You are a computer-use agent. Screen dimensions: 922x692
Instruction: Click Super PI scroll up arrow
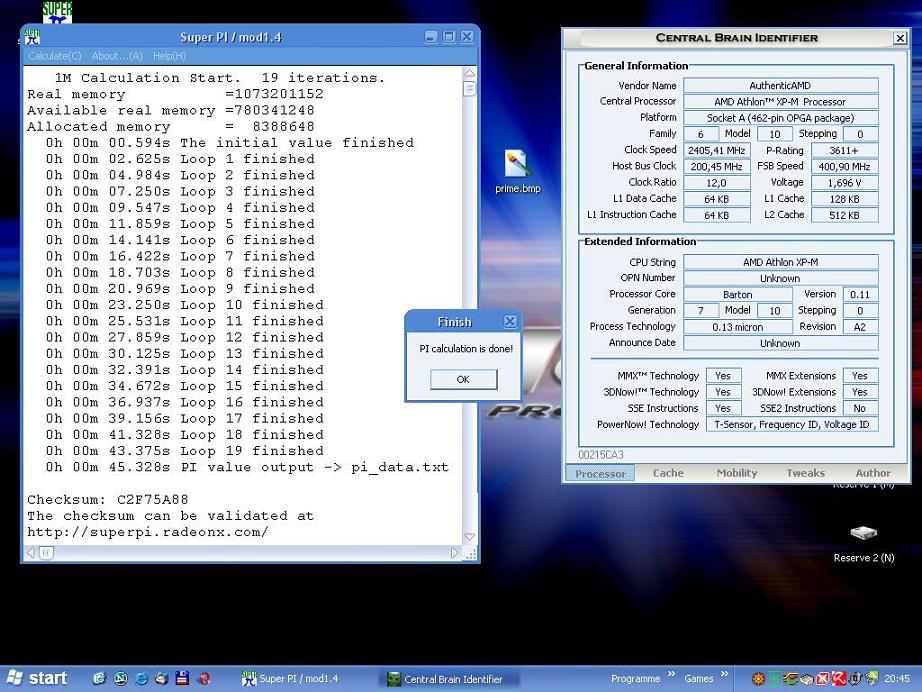pyautogui.click(x=469, y=73)
